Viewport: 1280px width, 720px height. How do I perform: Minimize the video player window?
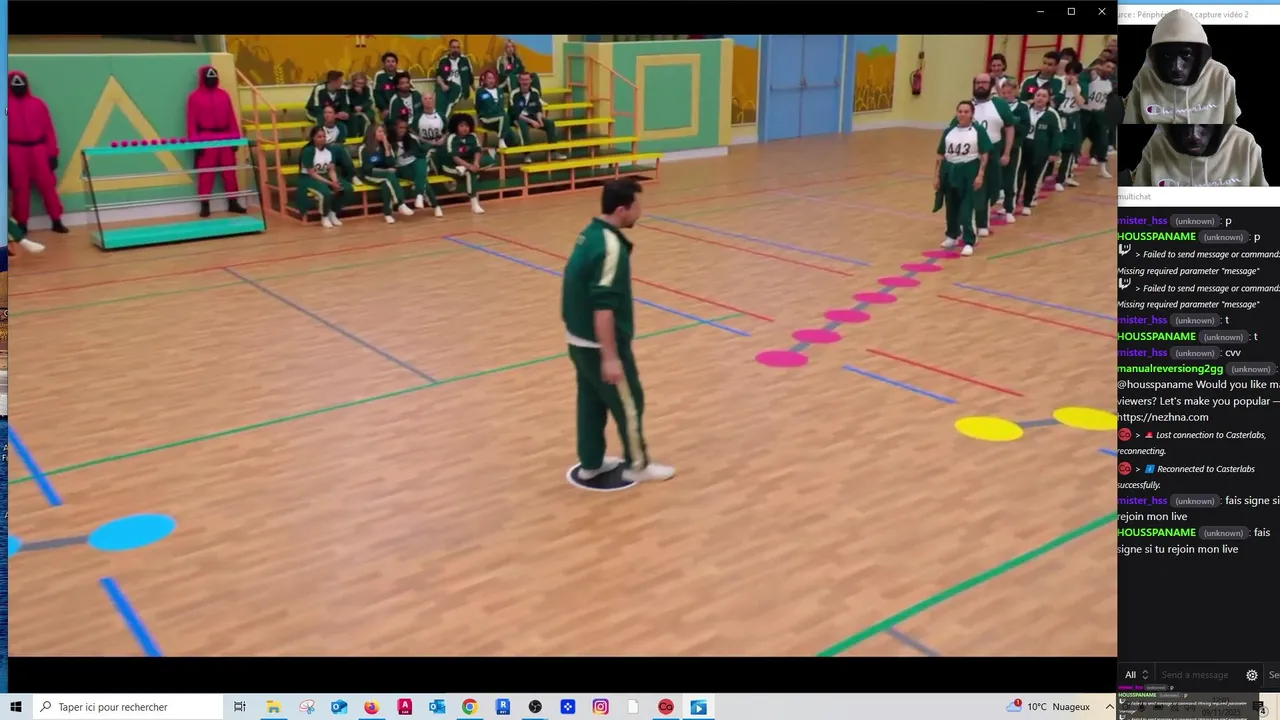[1040, 12]
